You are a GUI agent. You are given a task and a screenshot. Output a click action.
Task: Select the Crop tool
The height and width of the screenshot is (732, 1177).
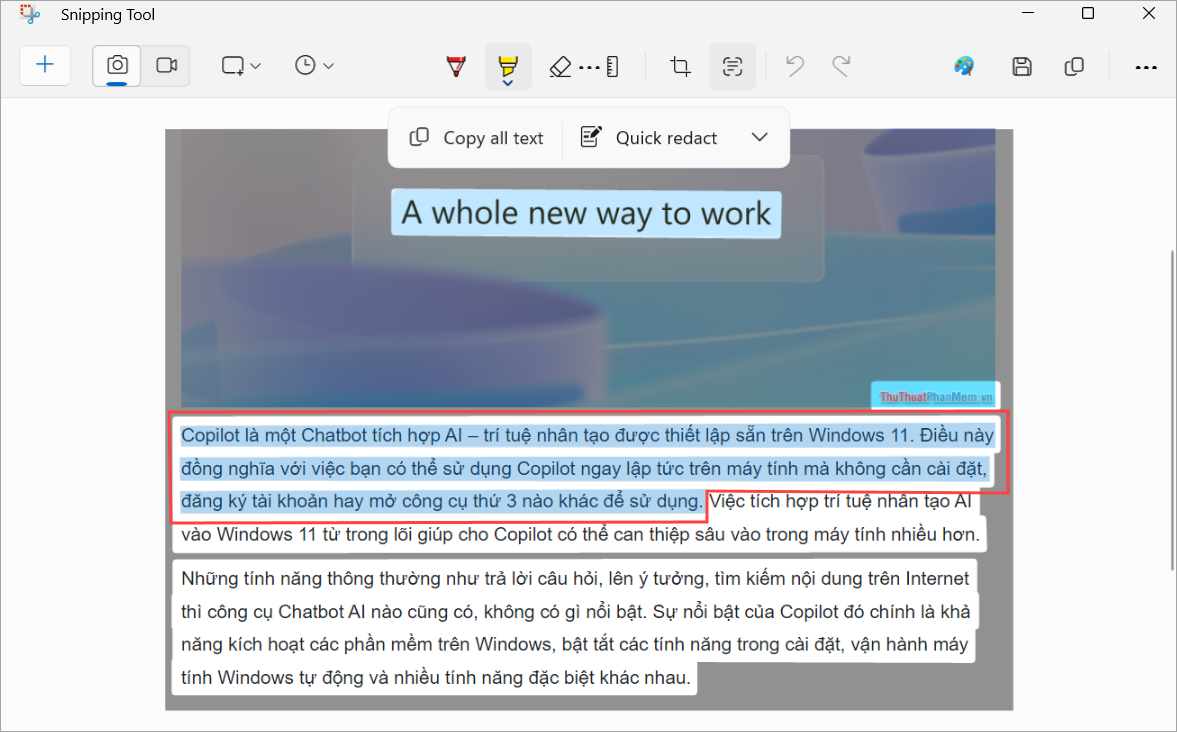coord(680,66)
